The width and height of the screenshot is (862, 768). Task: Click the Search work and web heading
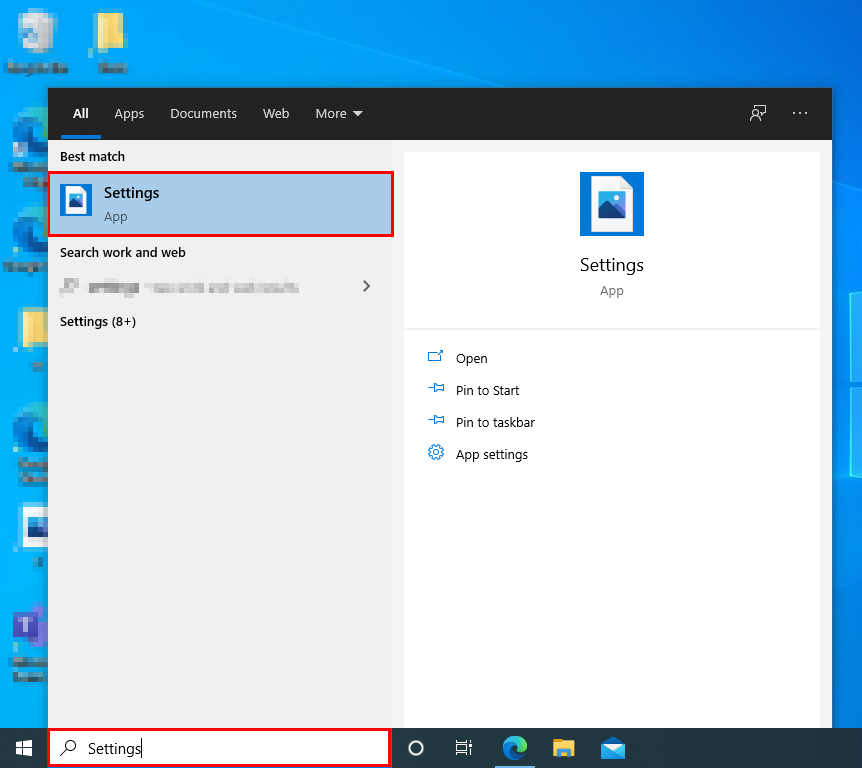[x=123, y=252]
